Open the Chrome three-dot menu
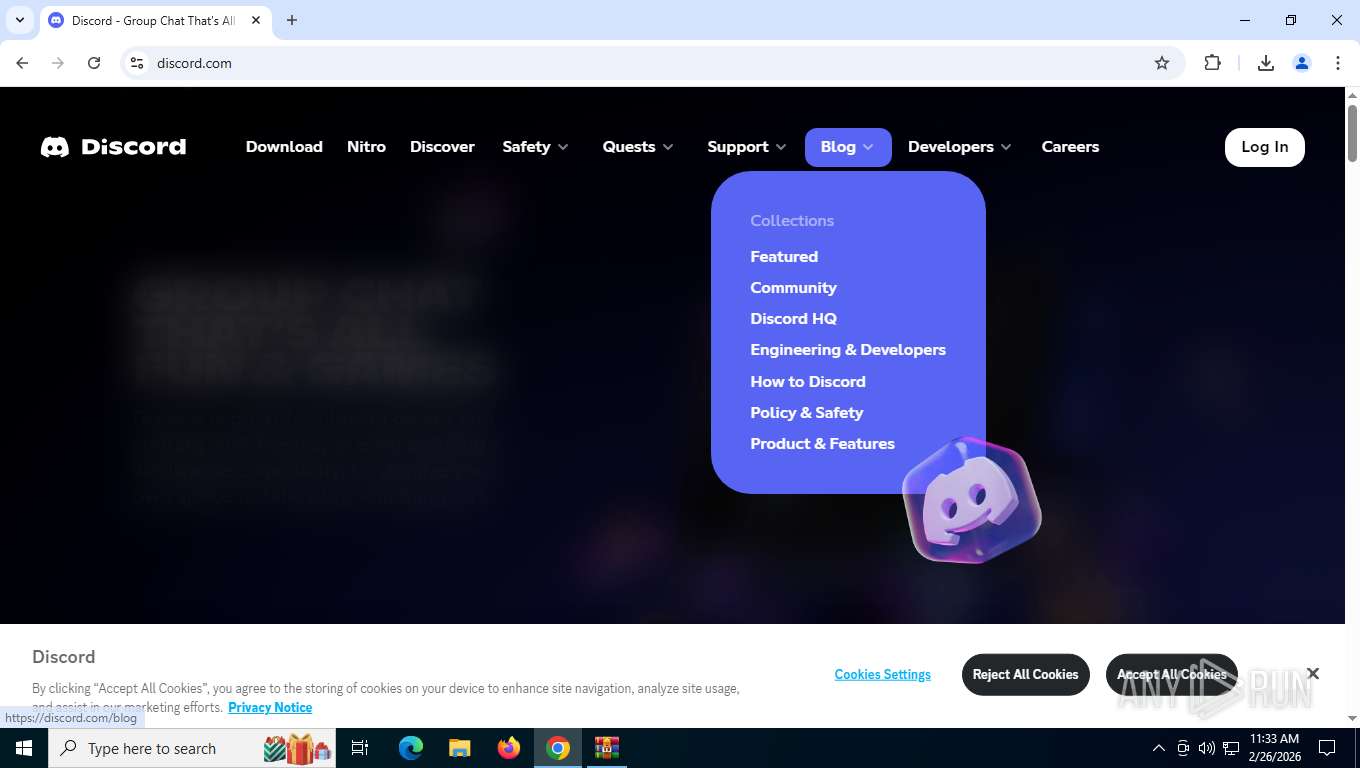1360x768 pixels. (1338, 63)
